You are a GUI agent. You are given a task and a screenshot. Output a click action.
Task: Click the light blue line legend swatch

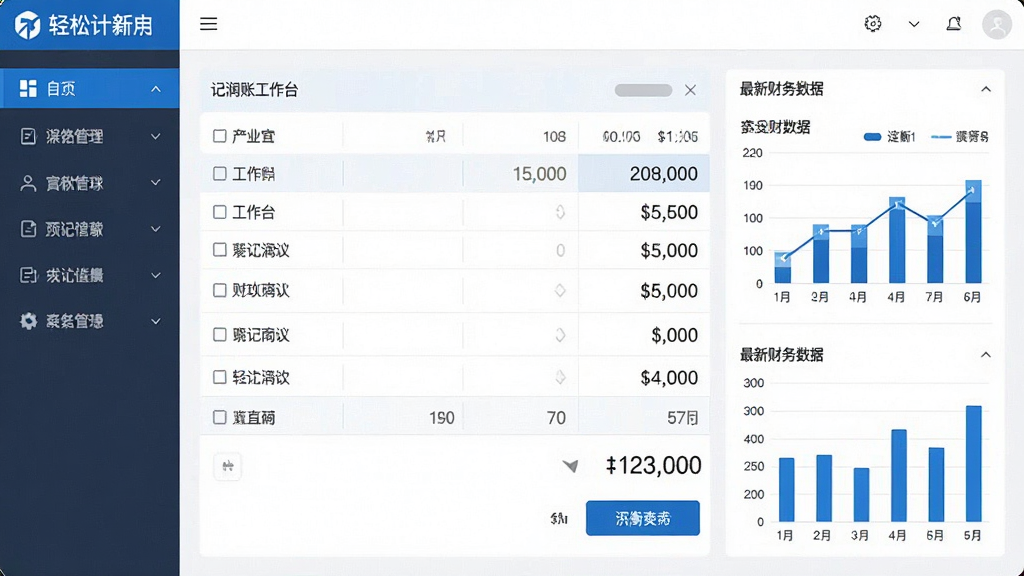pyautogui.click(x=940, y=136)
